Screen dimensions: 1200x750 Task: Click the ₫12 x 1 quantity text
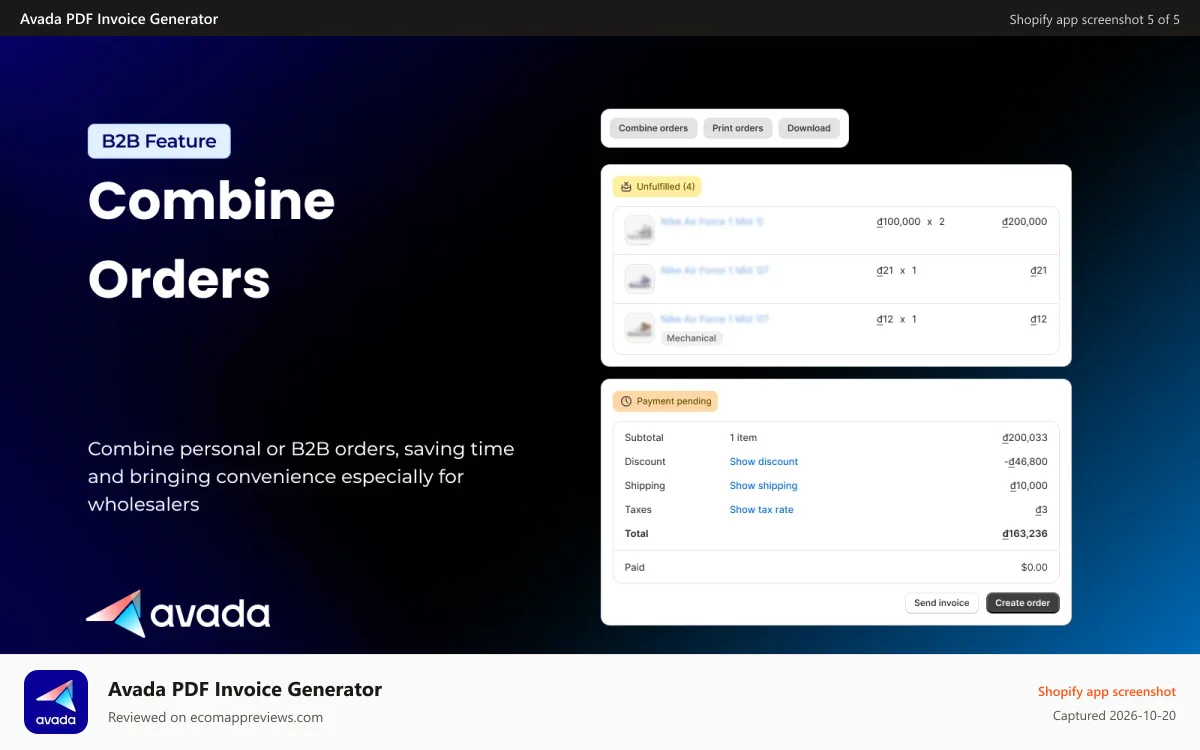tap(896, 319)
